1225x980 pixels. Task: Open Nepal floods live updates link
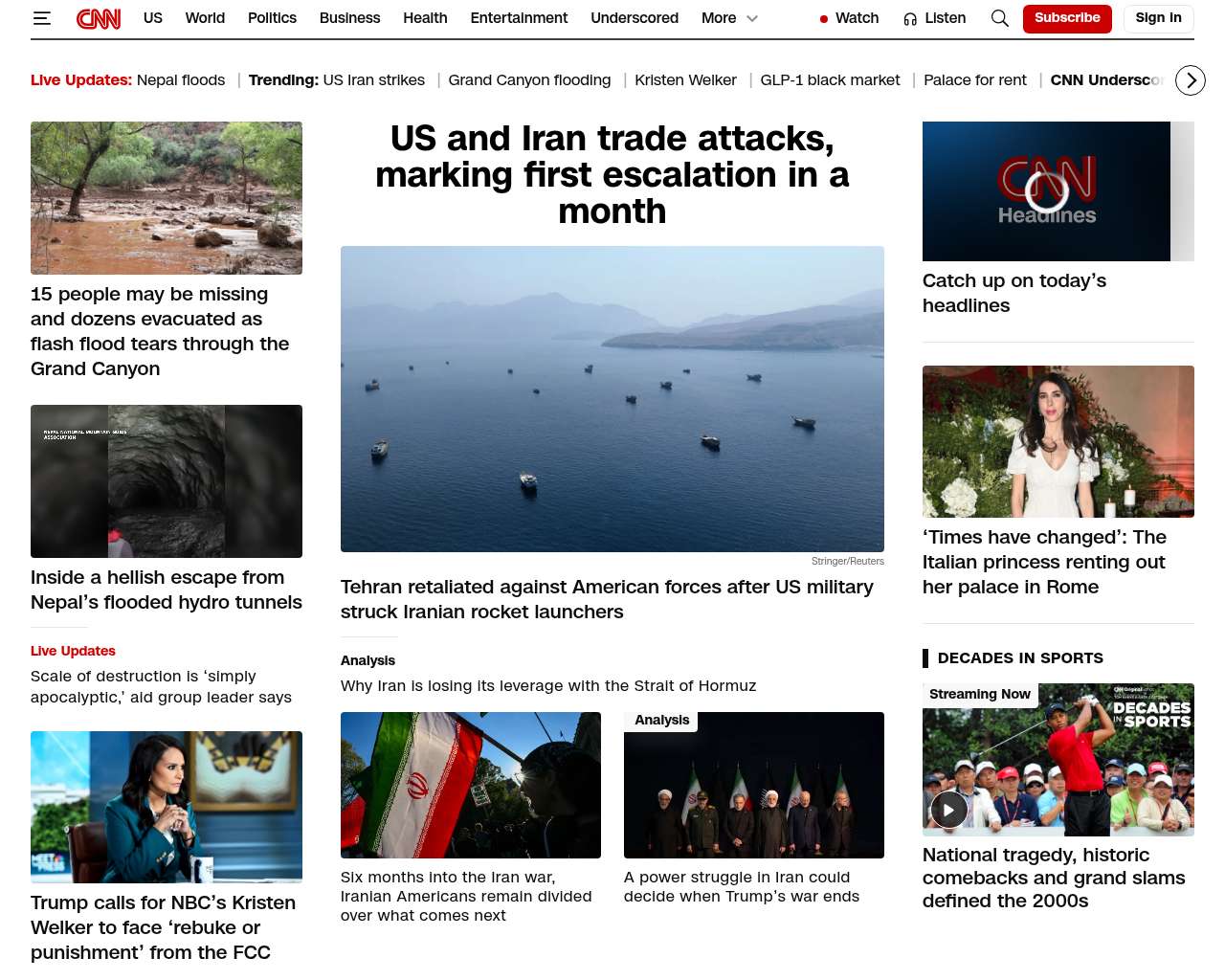181,80
